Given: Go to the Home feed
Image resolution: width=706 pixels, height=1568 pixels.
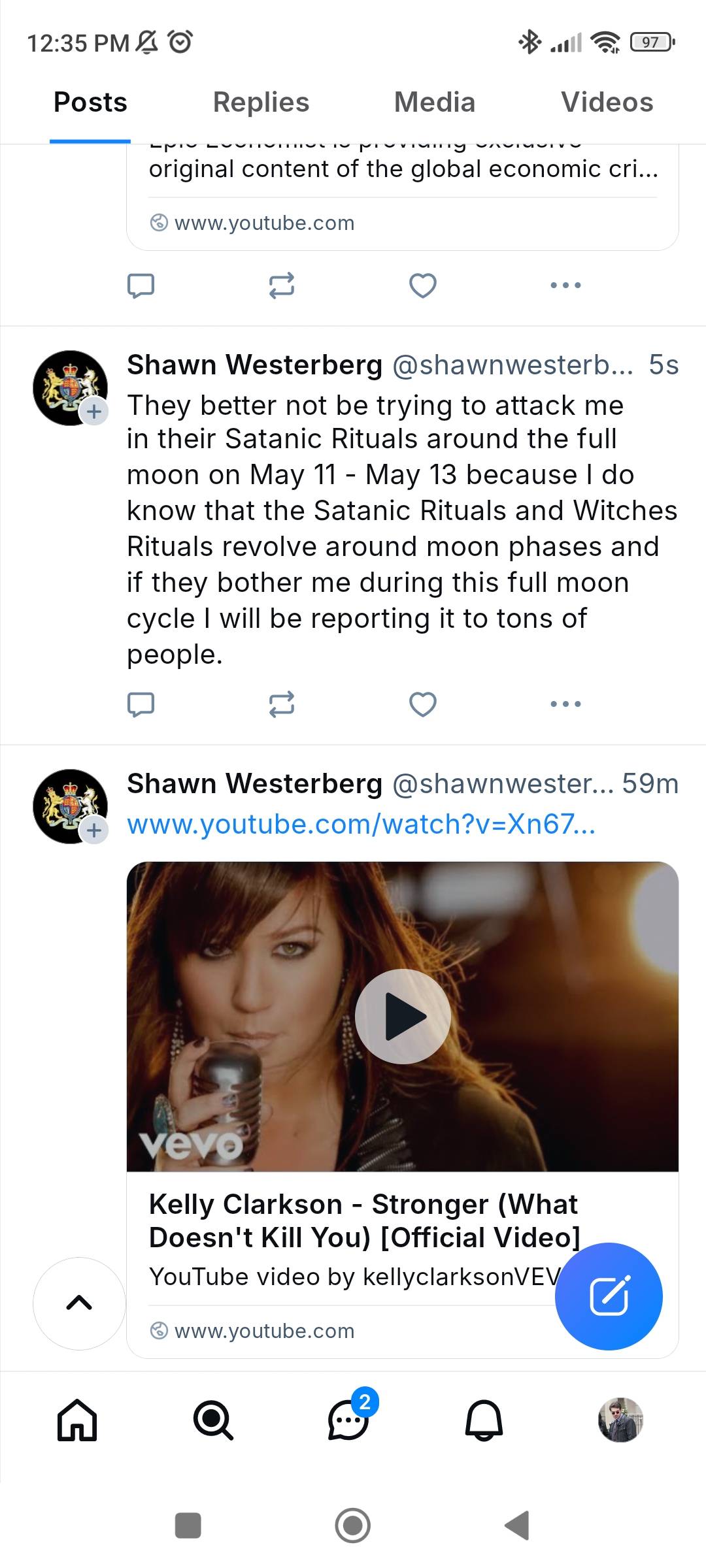Looking at the screenshot, I should coord(77,1420).
